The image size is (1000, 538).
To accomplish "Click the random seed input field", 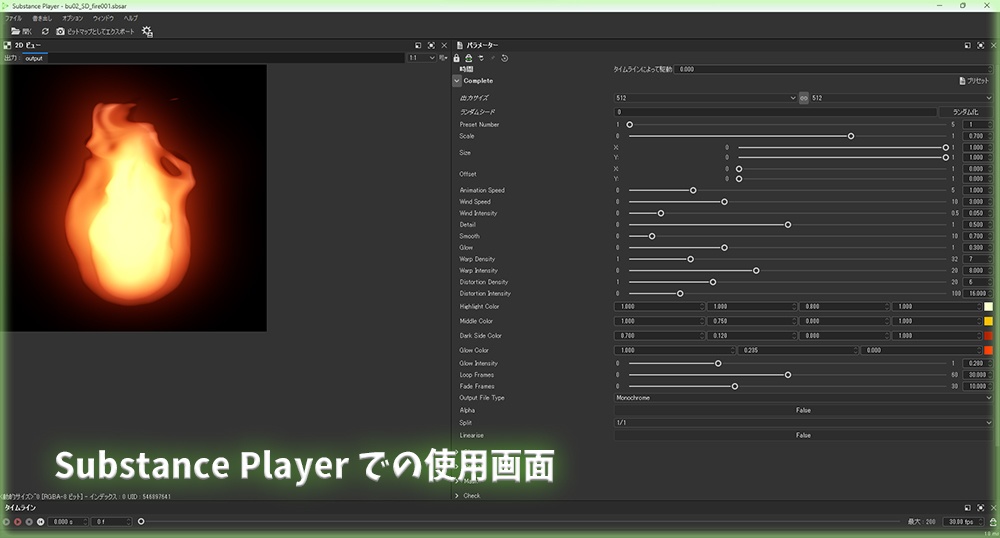I will (x=776, y=112).
